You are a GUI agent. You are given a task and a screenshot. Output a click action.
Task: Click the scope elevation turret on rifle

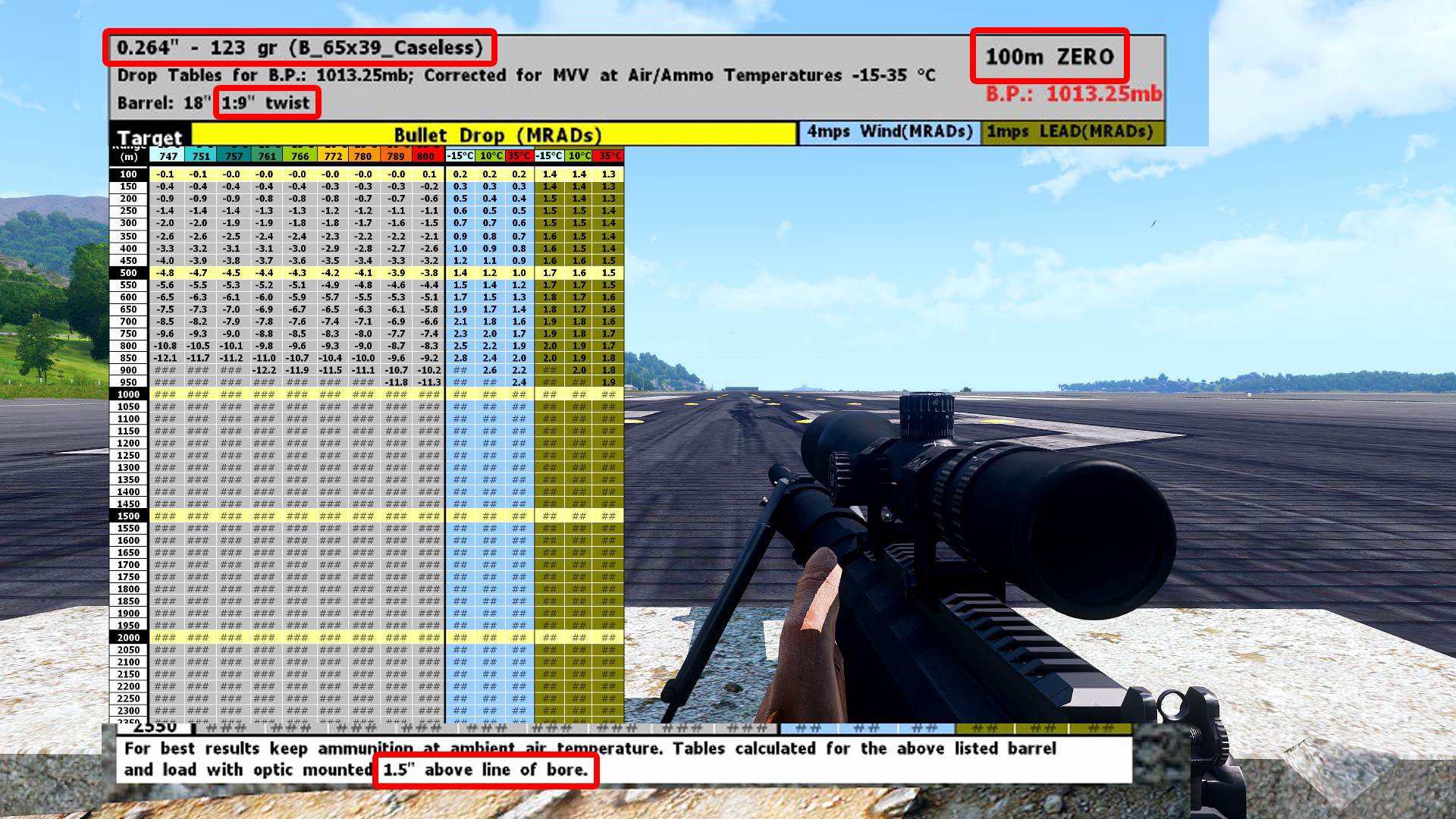927,416
